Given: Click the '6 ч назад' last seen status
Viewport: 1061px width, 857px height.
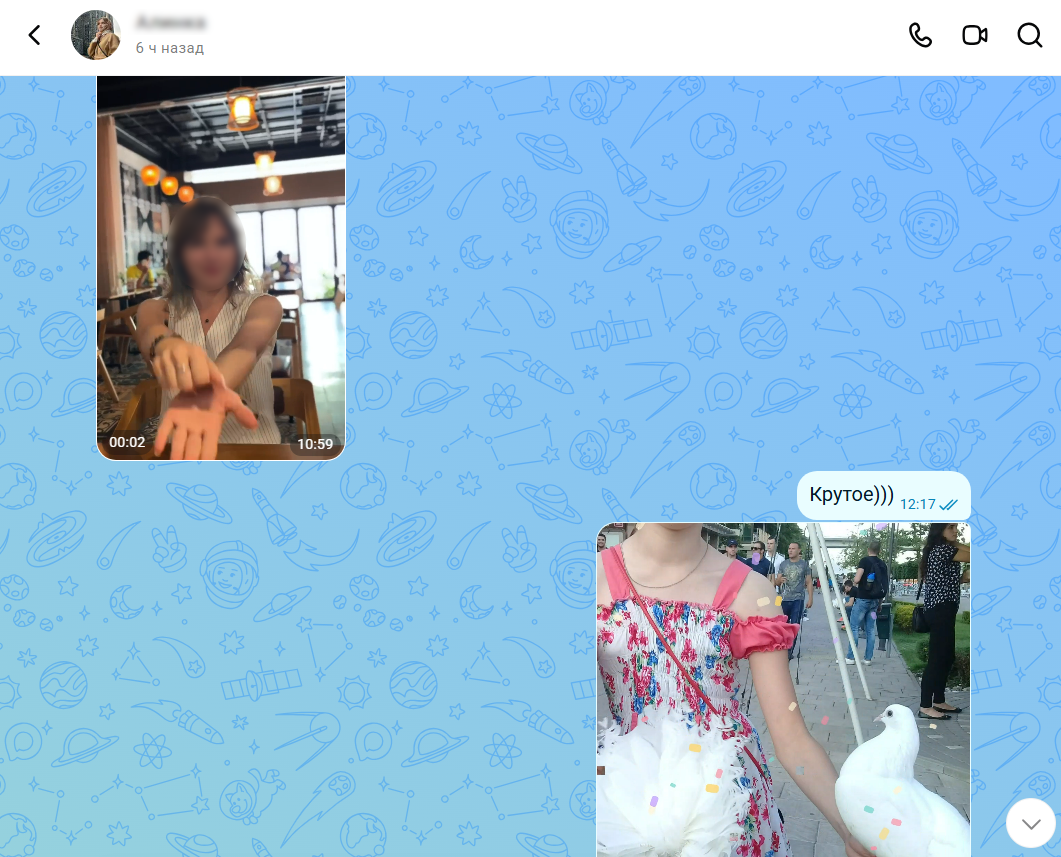Looking at the screenshot, I should click(x=169, y=48).
